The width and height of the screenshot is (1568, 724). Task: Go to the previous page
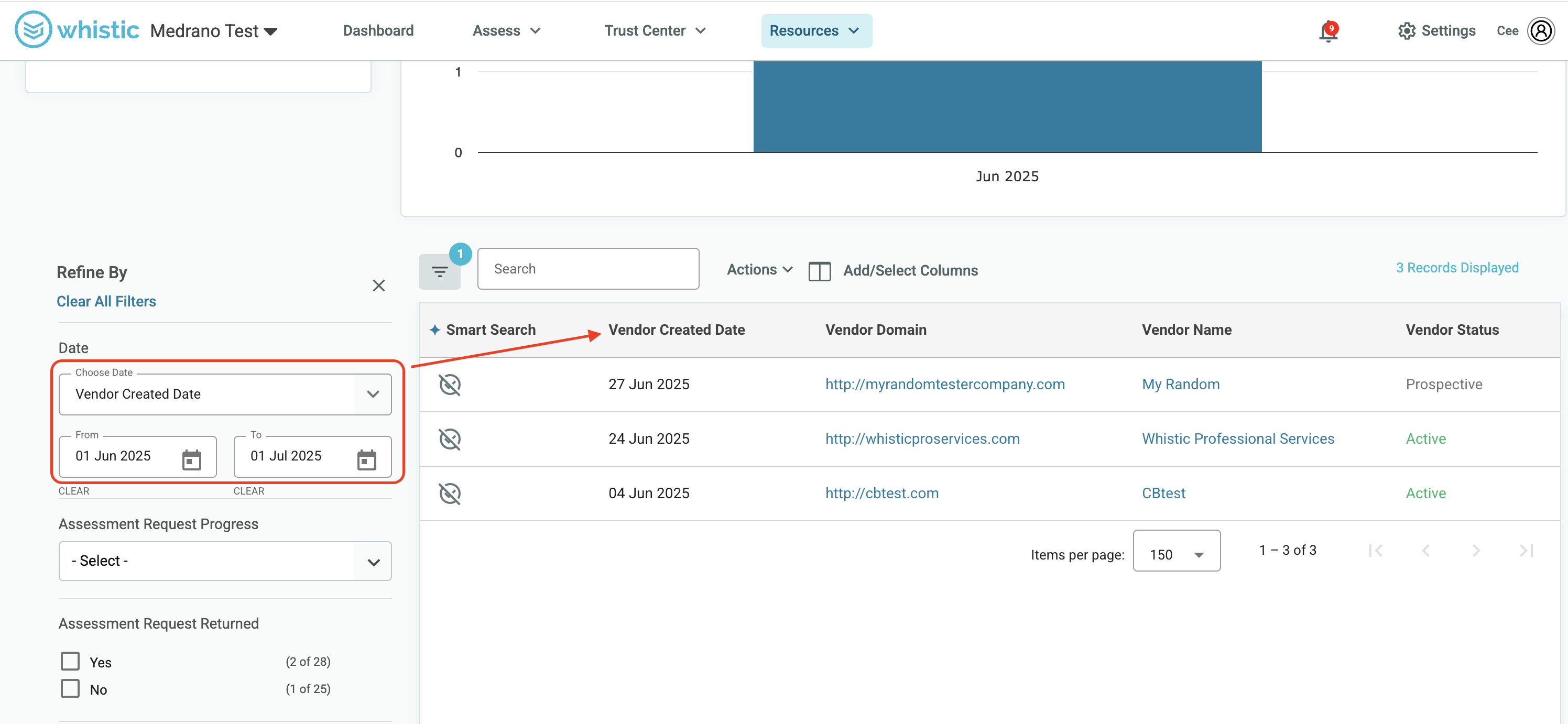point(1425,551)
